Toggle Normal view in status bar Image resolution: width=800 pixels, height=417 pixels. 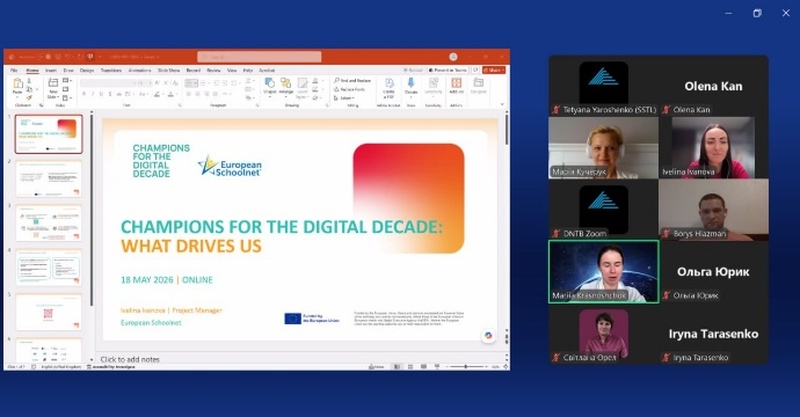click(397, 366)
